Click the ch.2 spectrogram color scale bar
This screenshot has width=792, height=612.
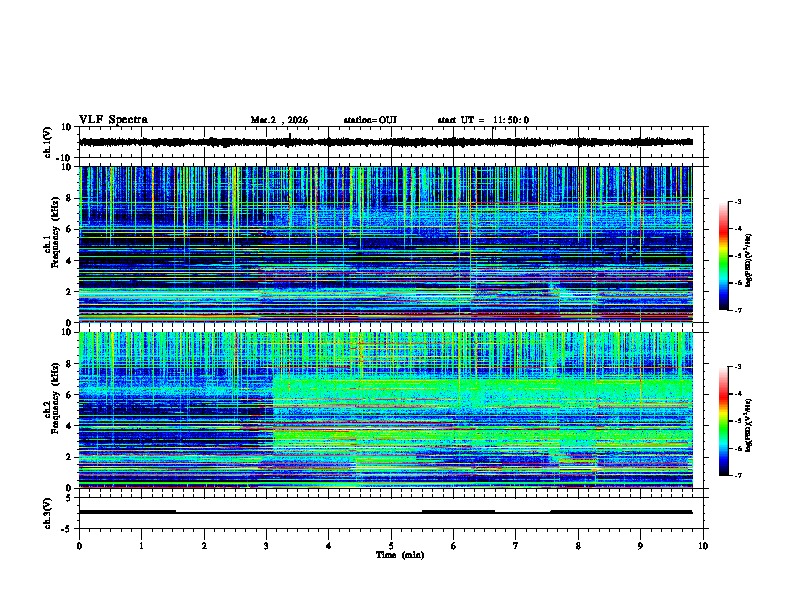724,421
